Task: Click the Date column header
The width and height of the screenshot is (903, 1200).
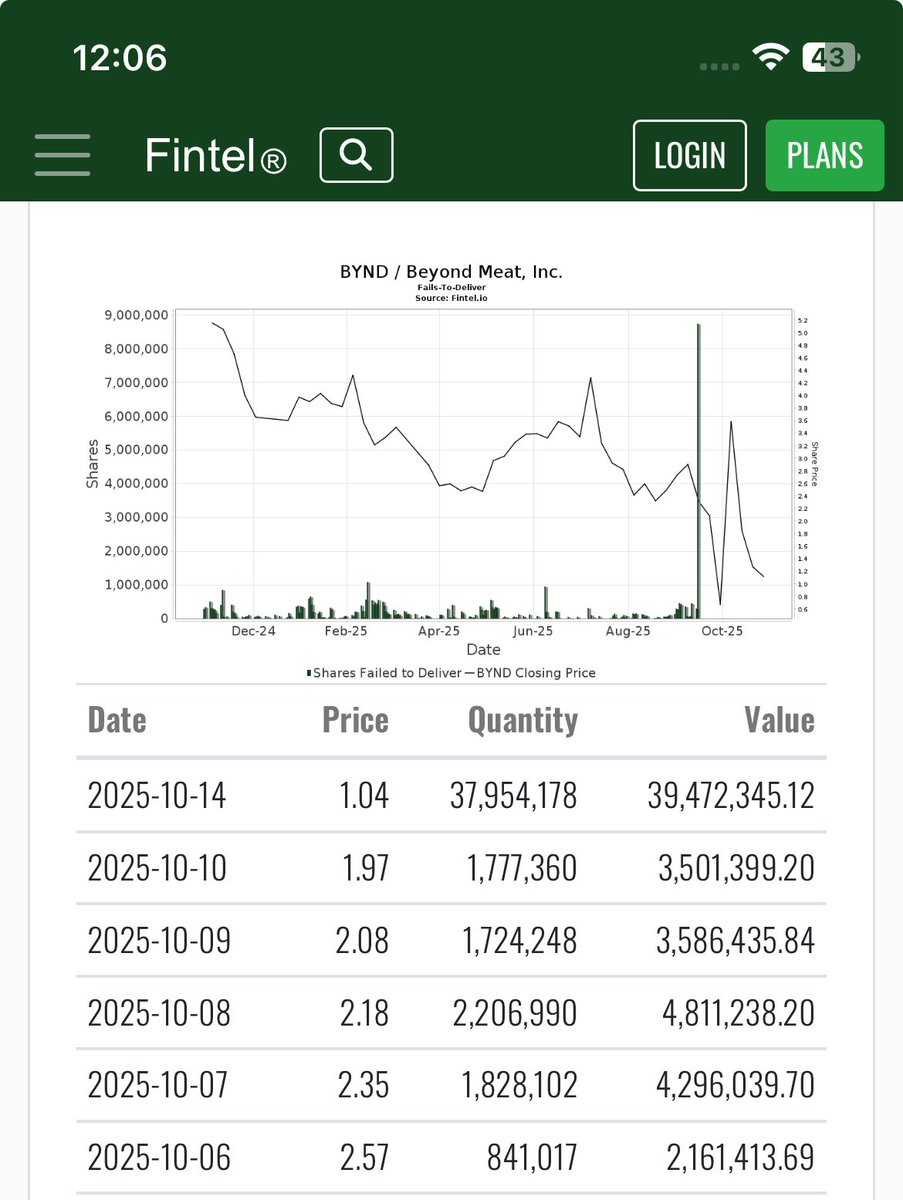Action: (x=117, y=720)
